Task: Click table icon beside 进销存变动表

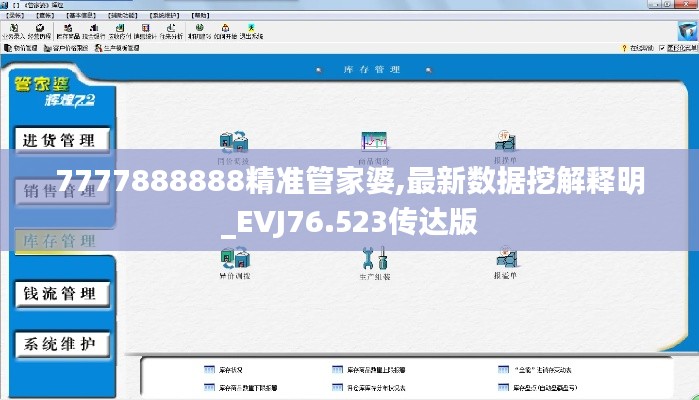Action: coord(503,370)
